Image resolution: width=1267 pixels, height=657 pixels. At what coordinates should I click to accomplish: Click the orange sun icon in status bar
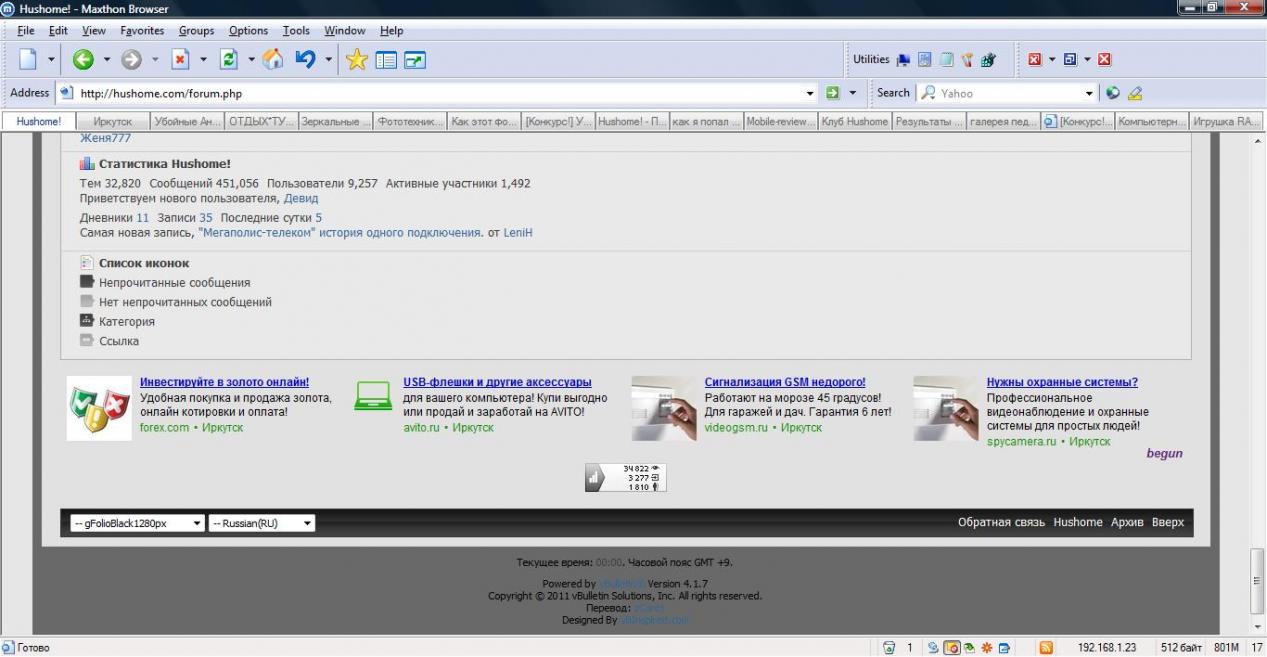pos(986,648)
